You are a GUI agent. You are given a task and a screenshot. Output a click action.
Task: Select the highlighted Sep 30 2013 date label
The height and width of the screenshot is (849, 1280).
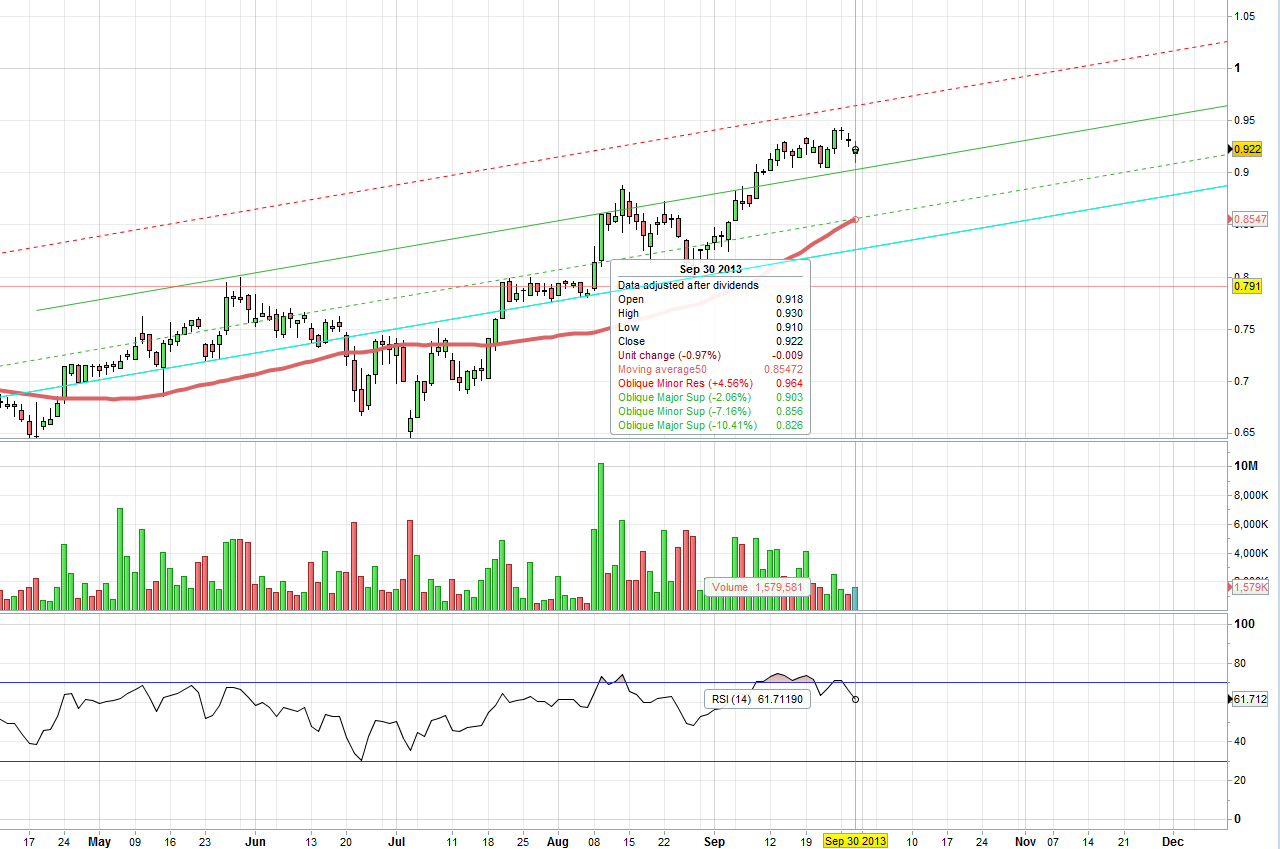[855, 841]
